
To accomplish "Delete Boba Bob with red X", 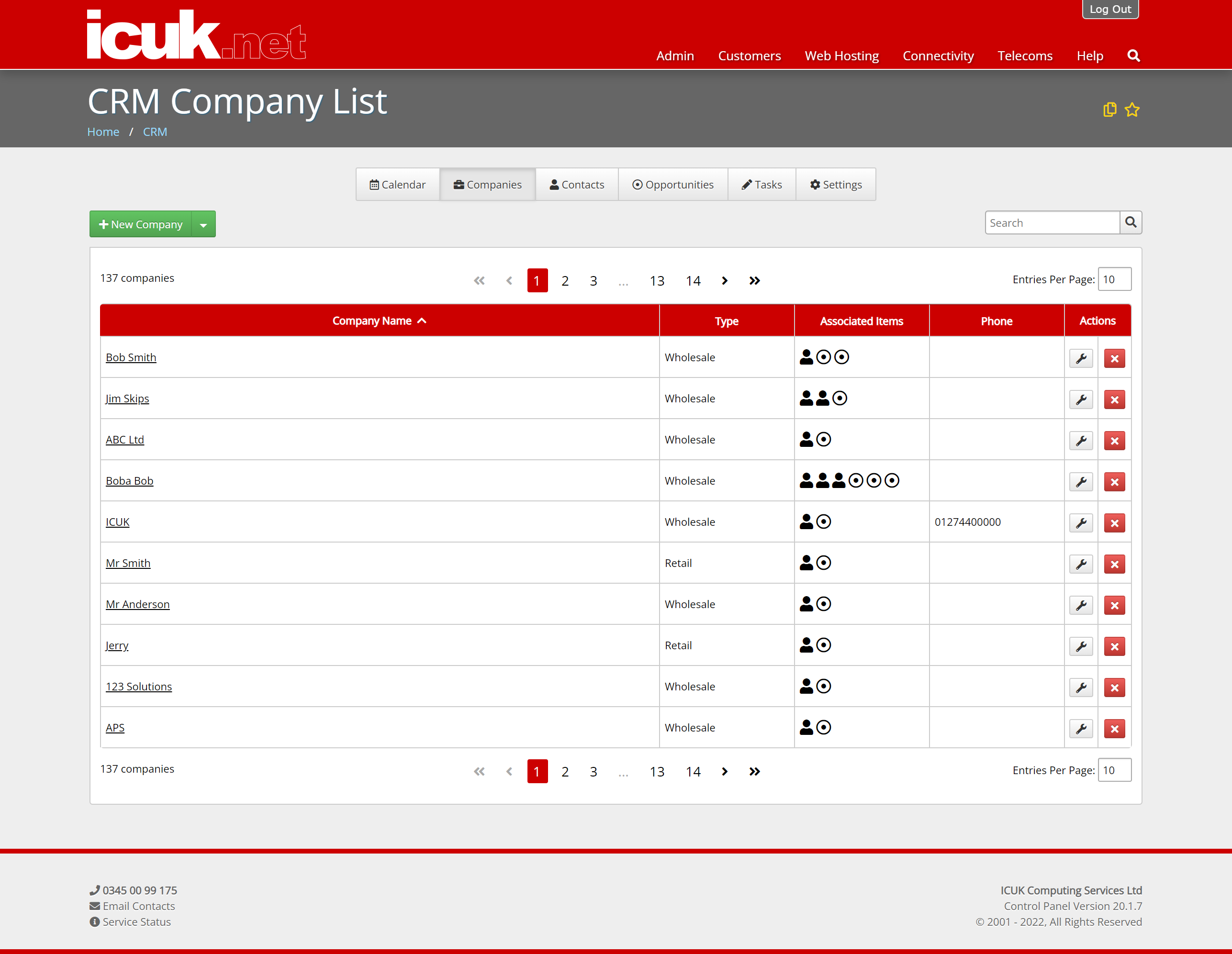I will (1114, 482).
